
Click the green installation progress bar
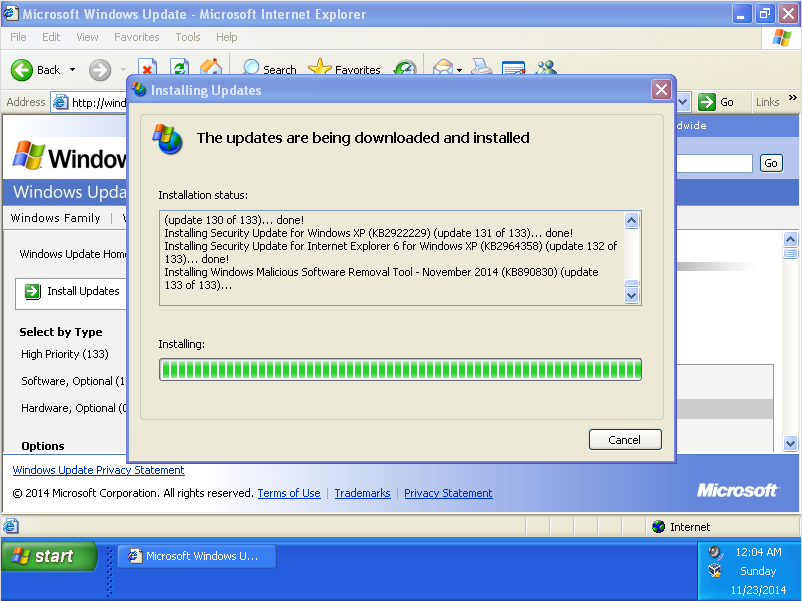(x=400, y=369)
